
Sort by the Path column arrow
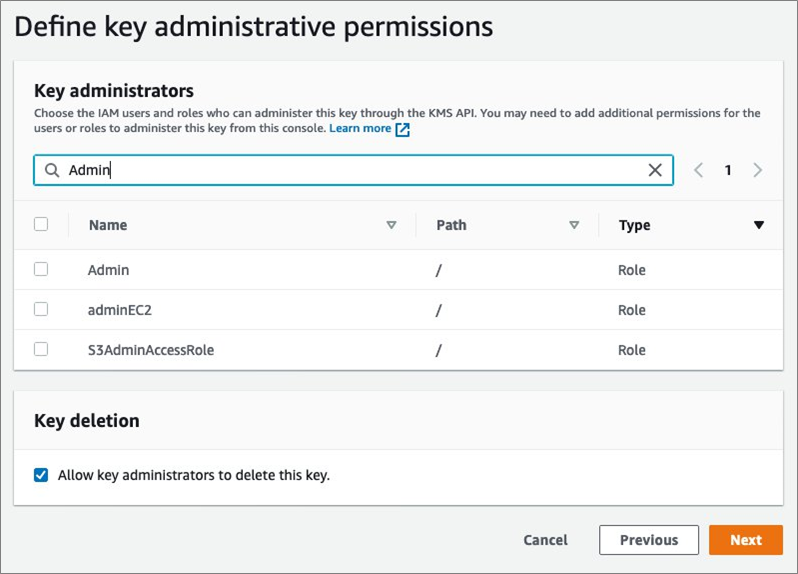pos(574,225)
